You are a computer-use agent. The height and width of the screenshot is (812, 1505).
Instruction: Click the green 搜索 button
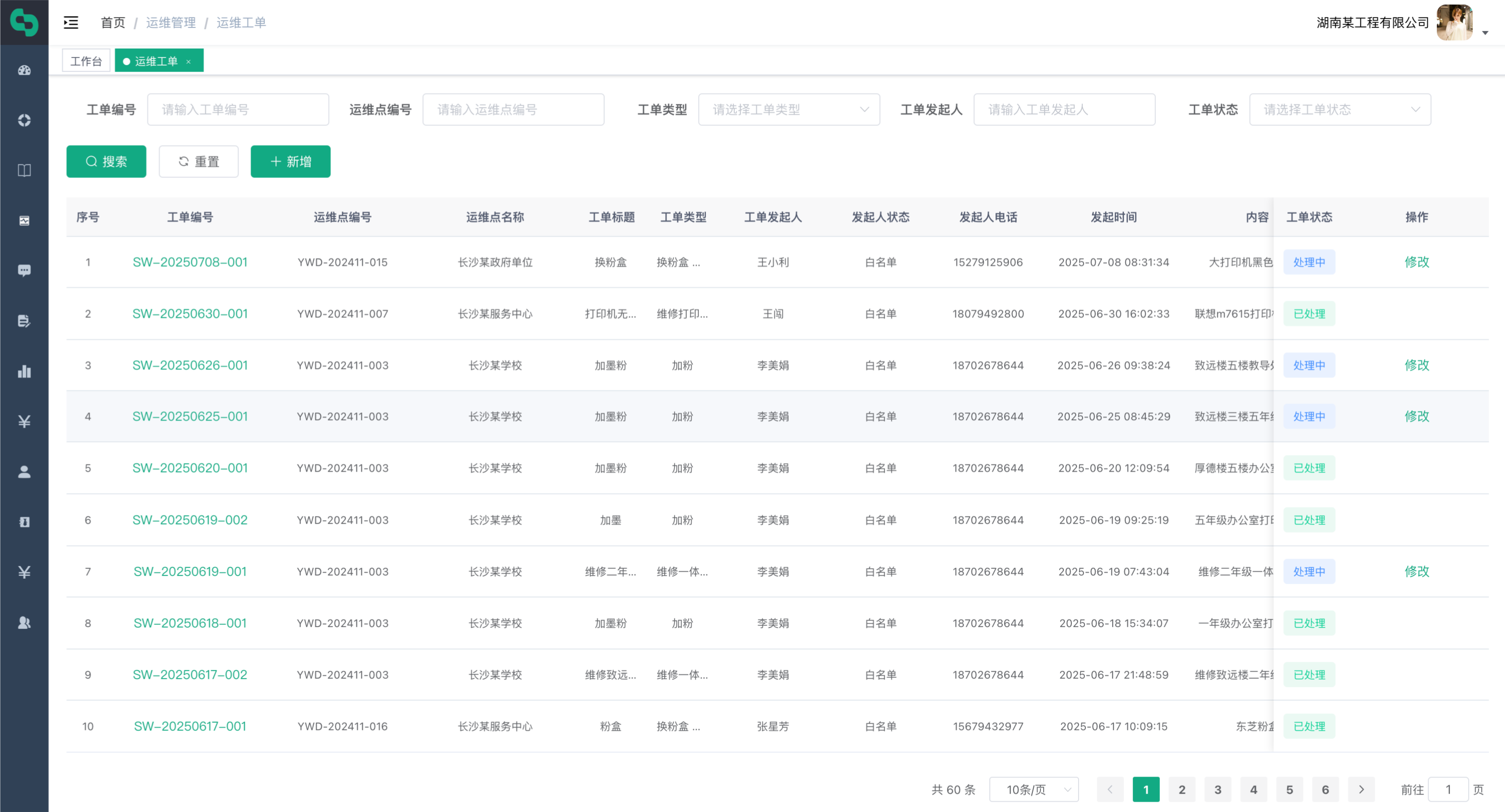point(106,161)
